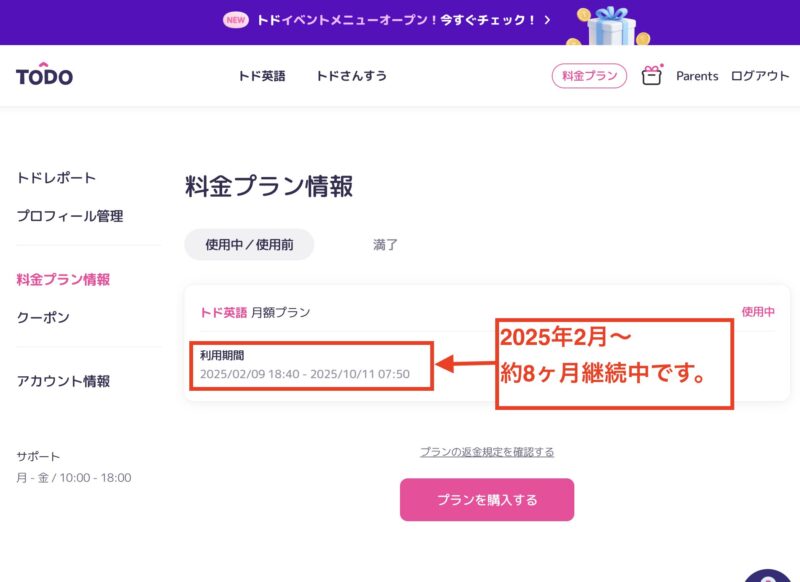Click the 料金プラン pill button
The height and width of the screenshot is (582, 800).
pyautogui.click(x=589, y=76)
